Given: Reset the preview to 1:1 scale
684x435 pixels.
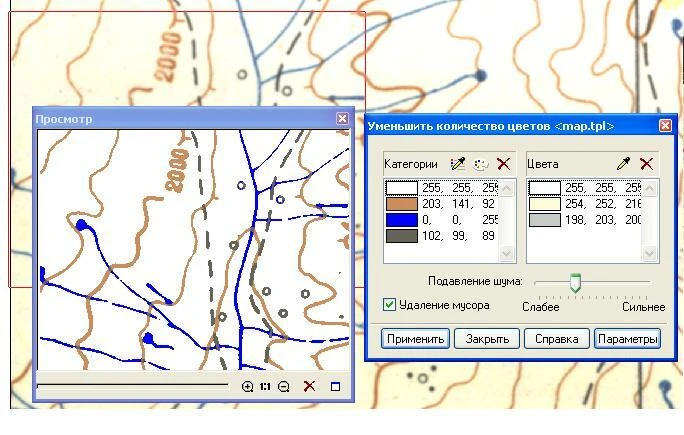Looking at the screenshot, I should tap(266, 387).
